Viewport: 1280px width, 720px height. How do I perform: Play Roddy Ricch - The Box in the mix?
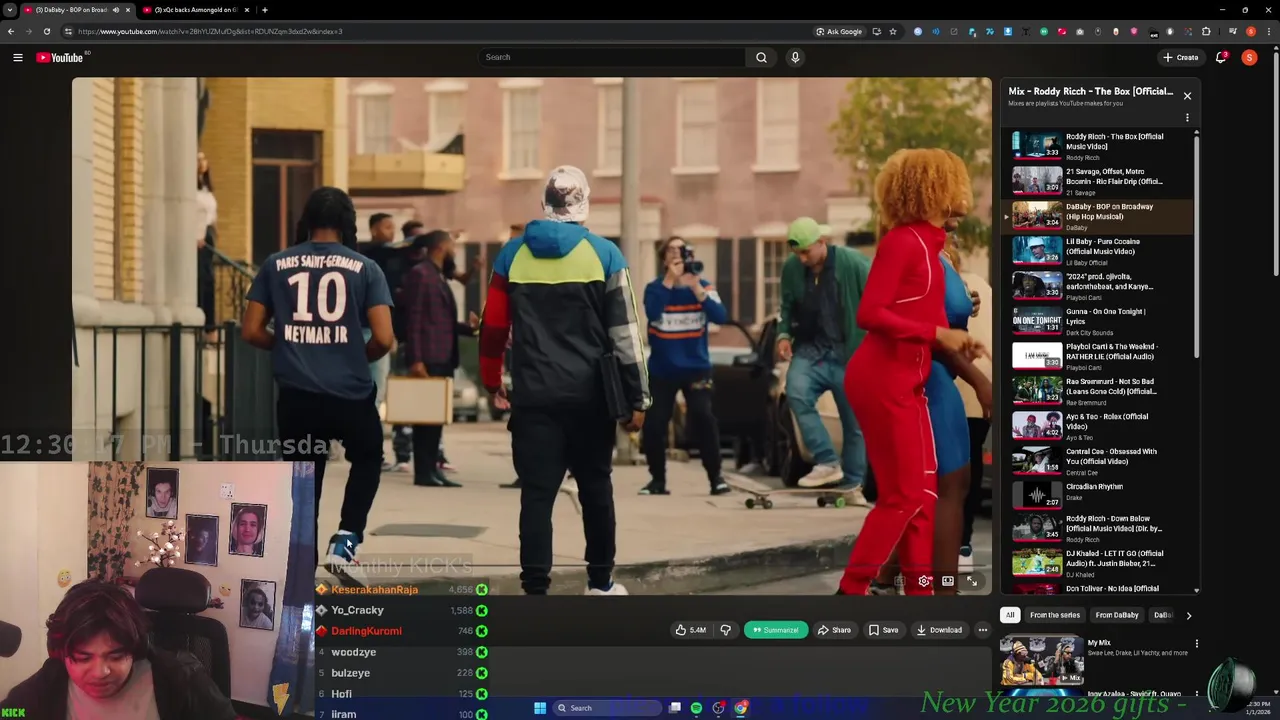(1098, 146)
